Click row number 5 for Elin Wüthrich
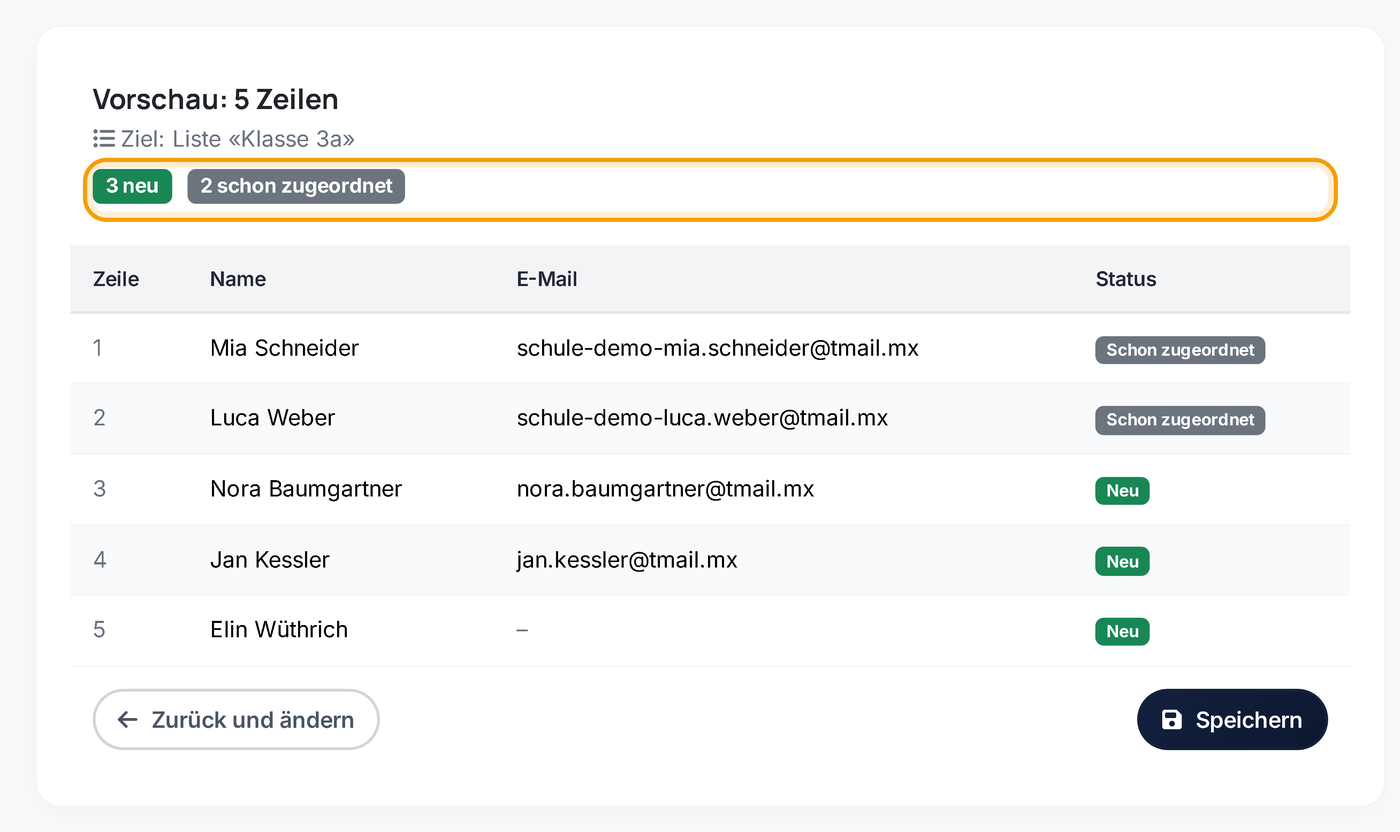This screenshot has width=1400, height=832. pyautogui.click(x=99, y=630)
